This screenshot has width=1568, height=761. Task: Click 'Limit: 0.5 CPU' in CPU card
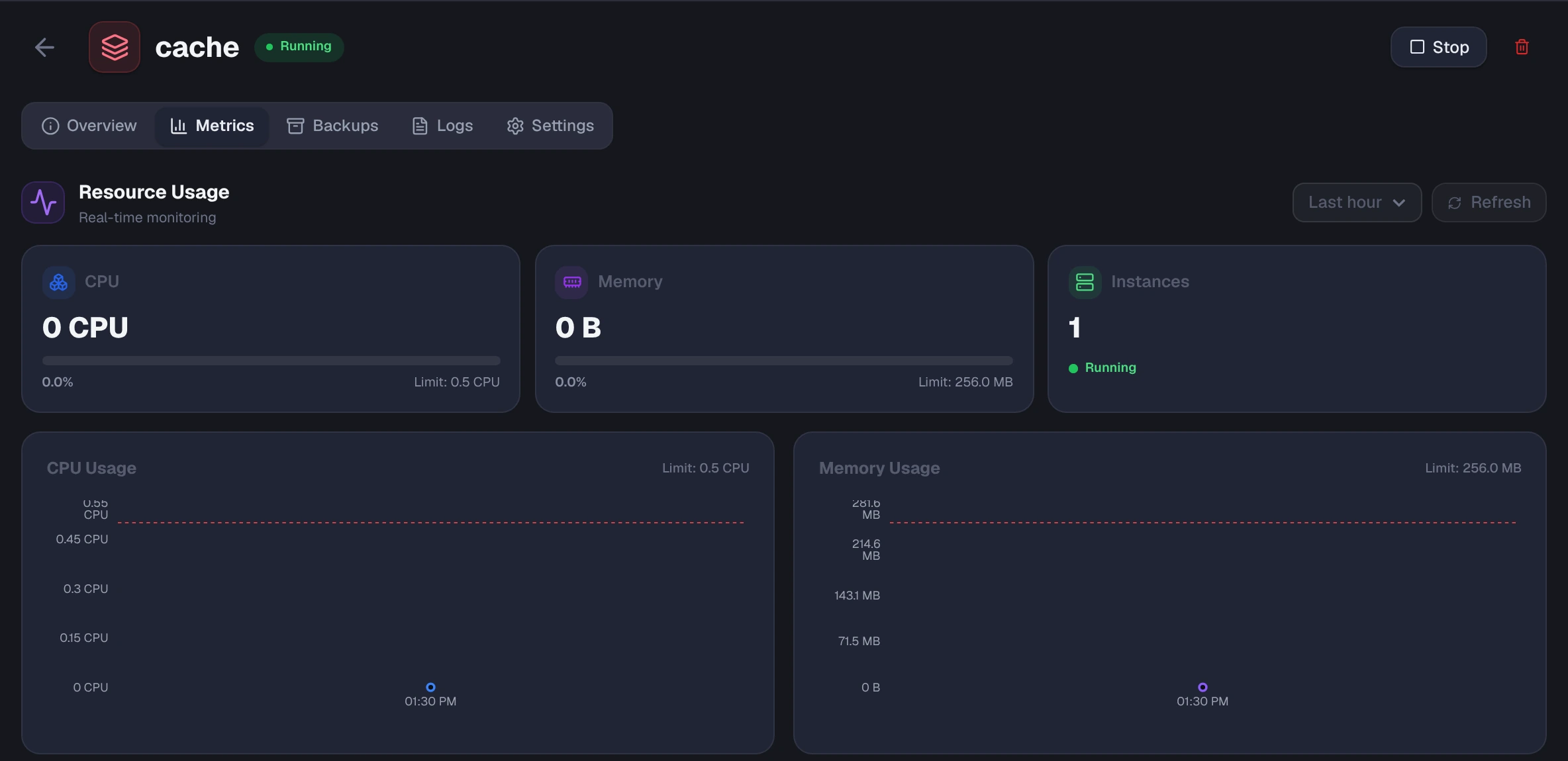pyautogui.click(x=457, y=382)
